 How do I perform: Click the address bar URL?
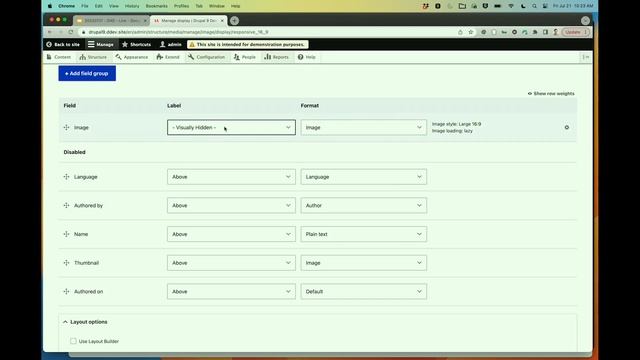point(178,32)
